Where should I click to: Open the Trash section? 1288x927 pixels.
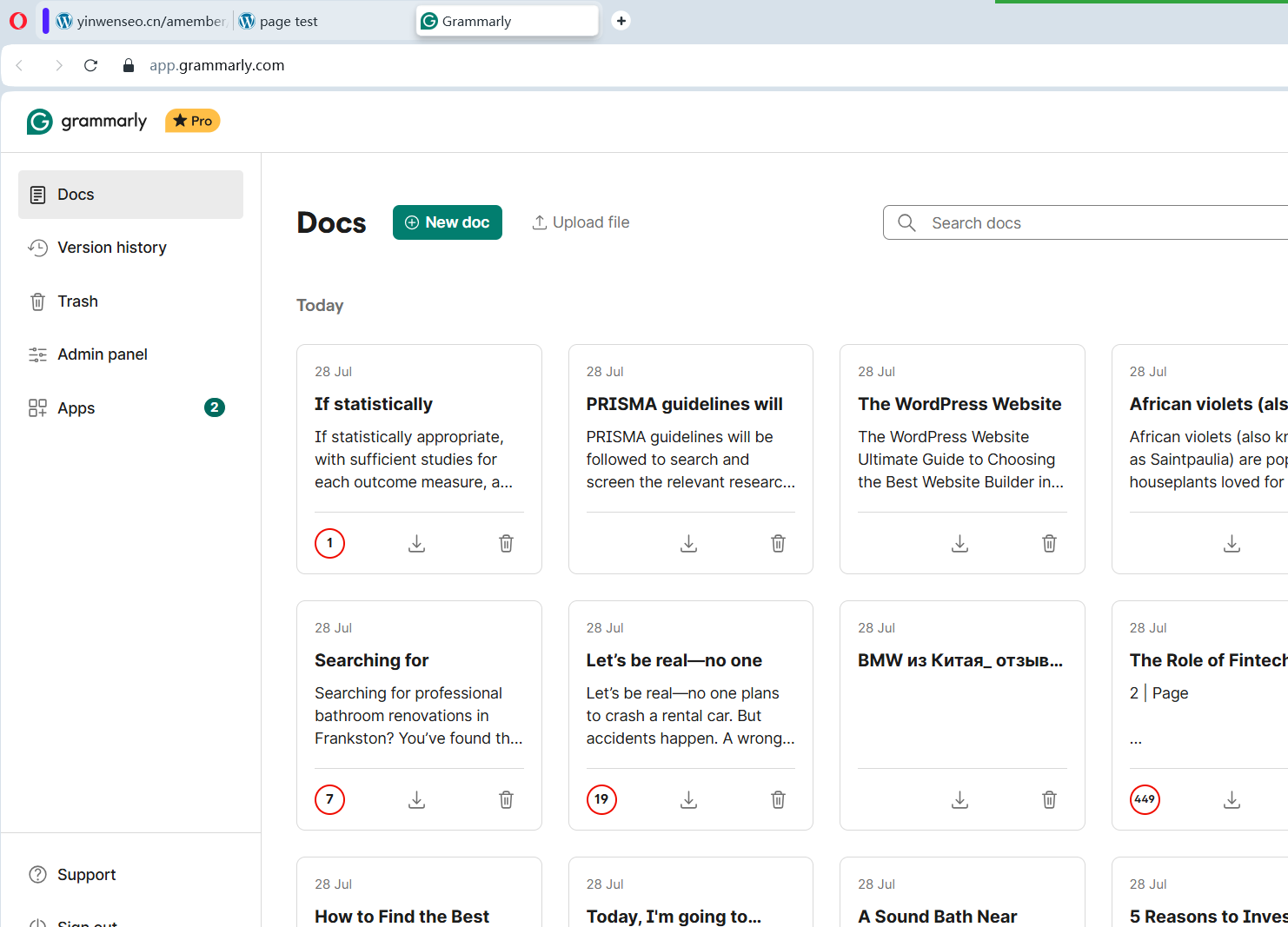(77, 301)
